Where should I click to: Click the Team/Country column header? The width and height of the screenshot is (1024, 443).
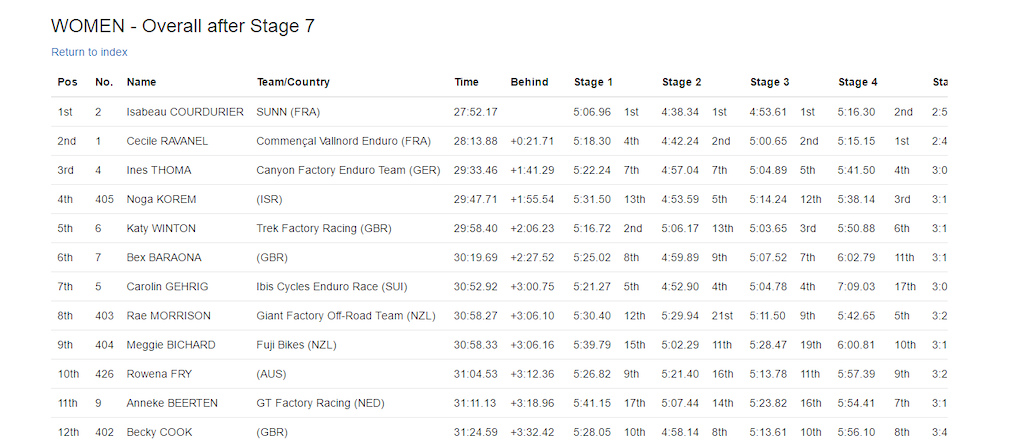pyautogui.click(x=293, y=82)
